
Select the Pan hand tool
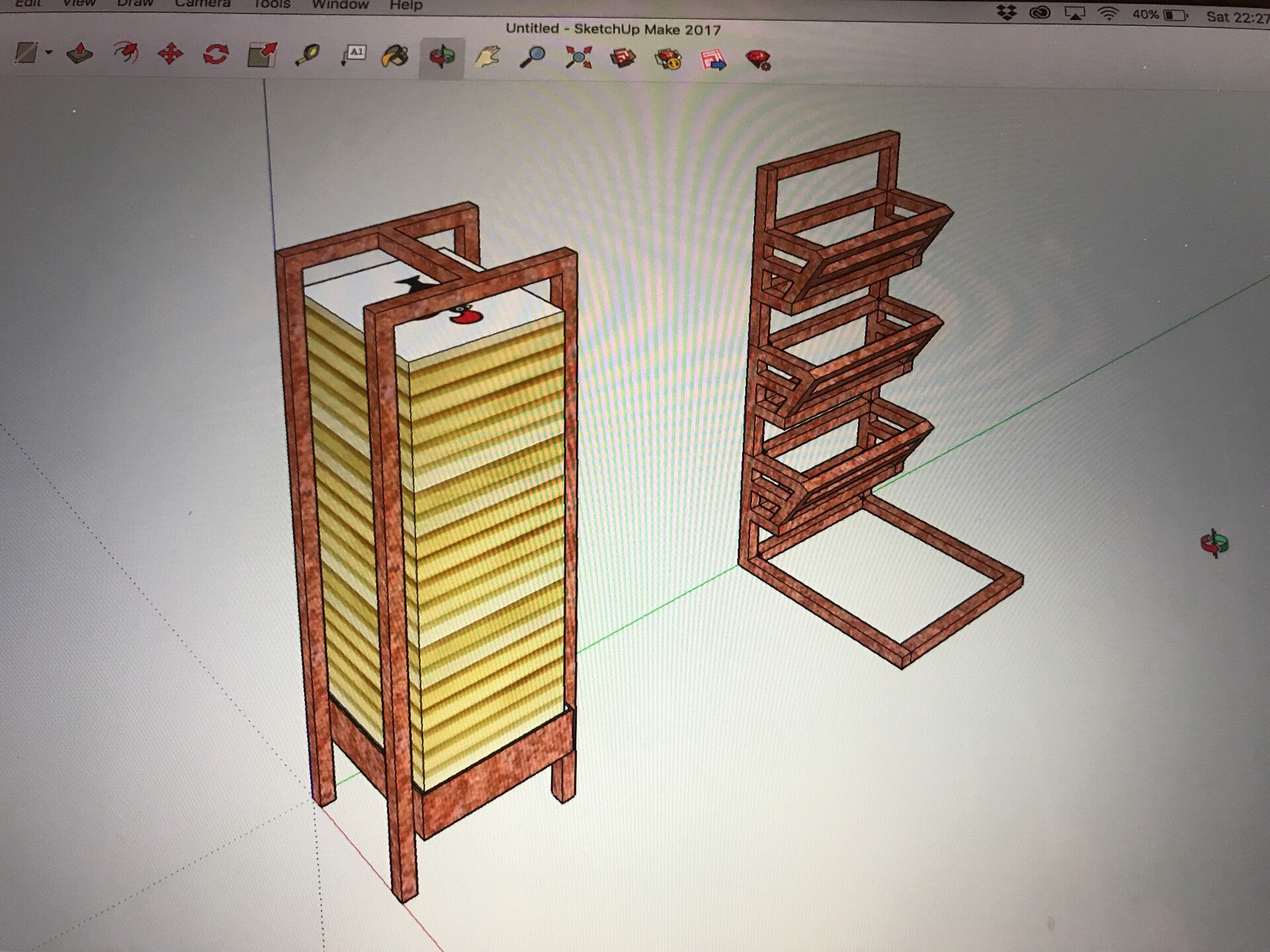(x=487, y=58)
